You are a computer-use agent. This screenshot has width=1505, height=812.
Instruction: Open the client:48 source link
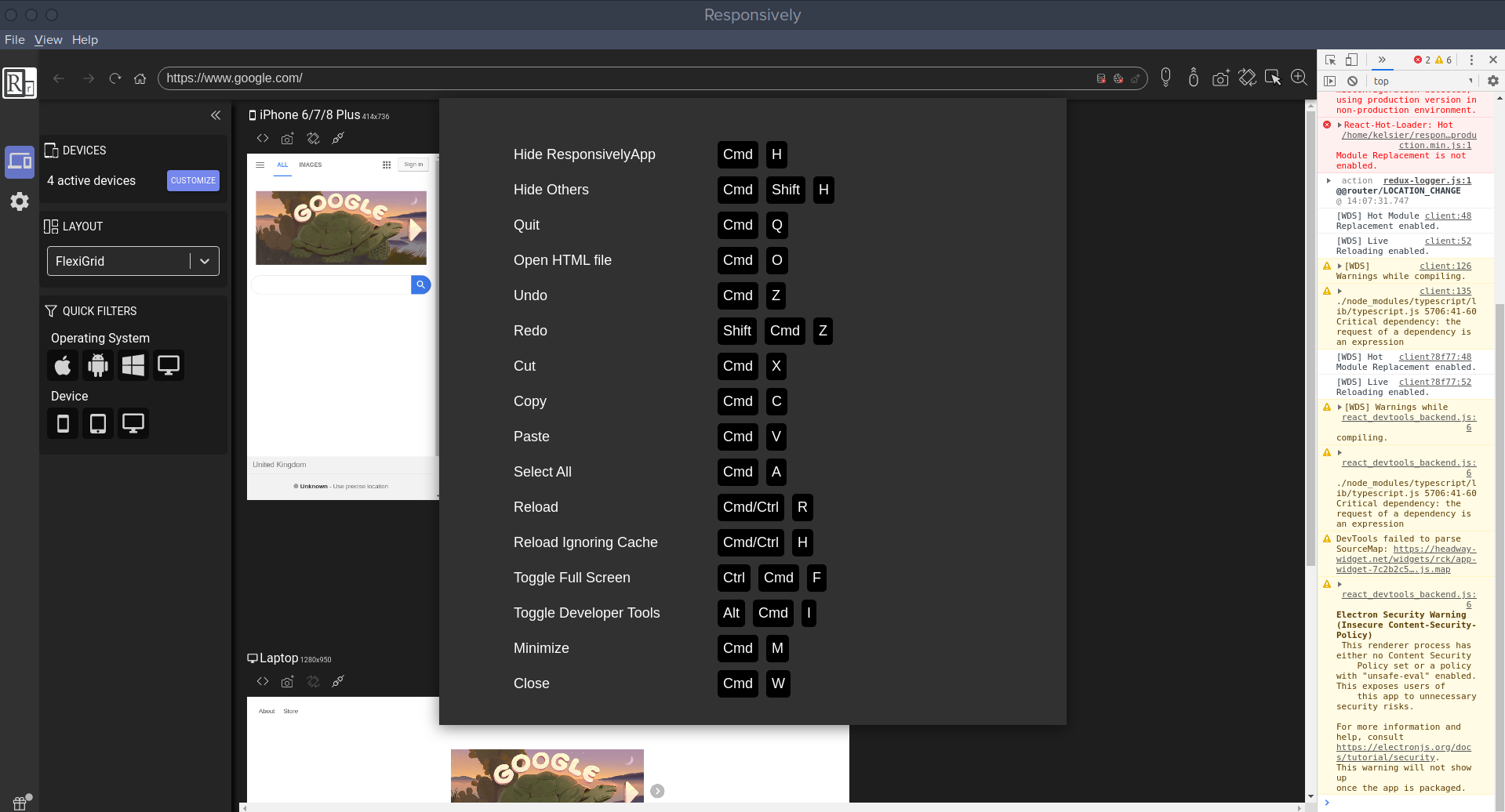1448,216
